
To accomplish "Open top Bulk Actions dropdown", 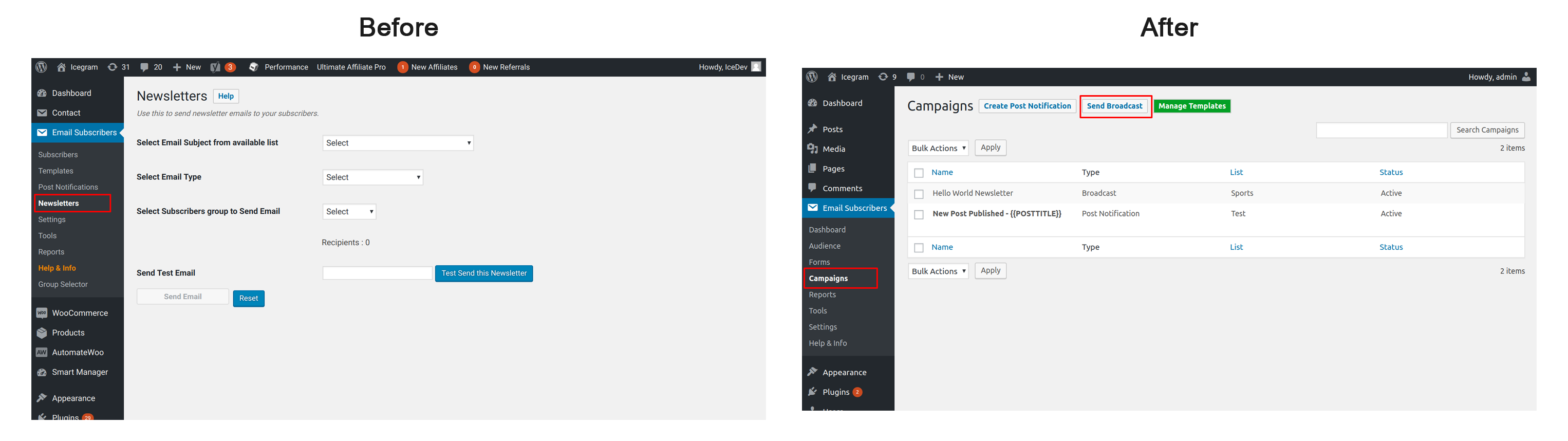I will click(x=938, y=148).
